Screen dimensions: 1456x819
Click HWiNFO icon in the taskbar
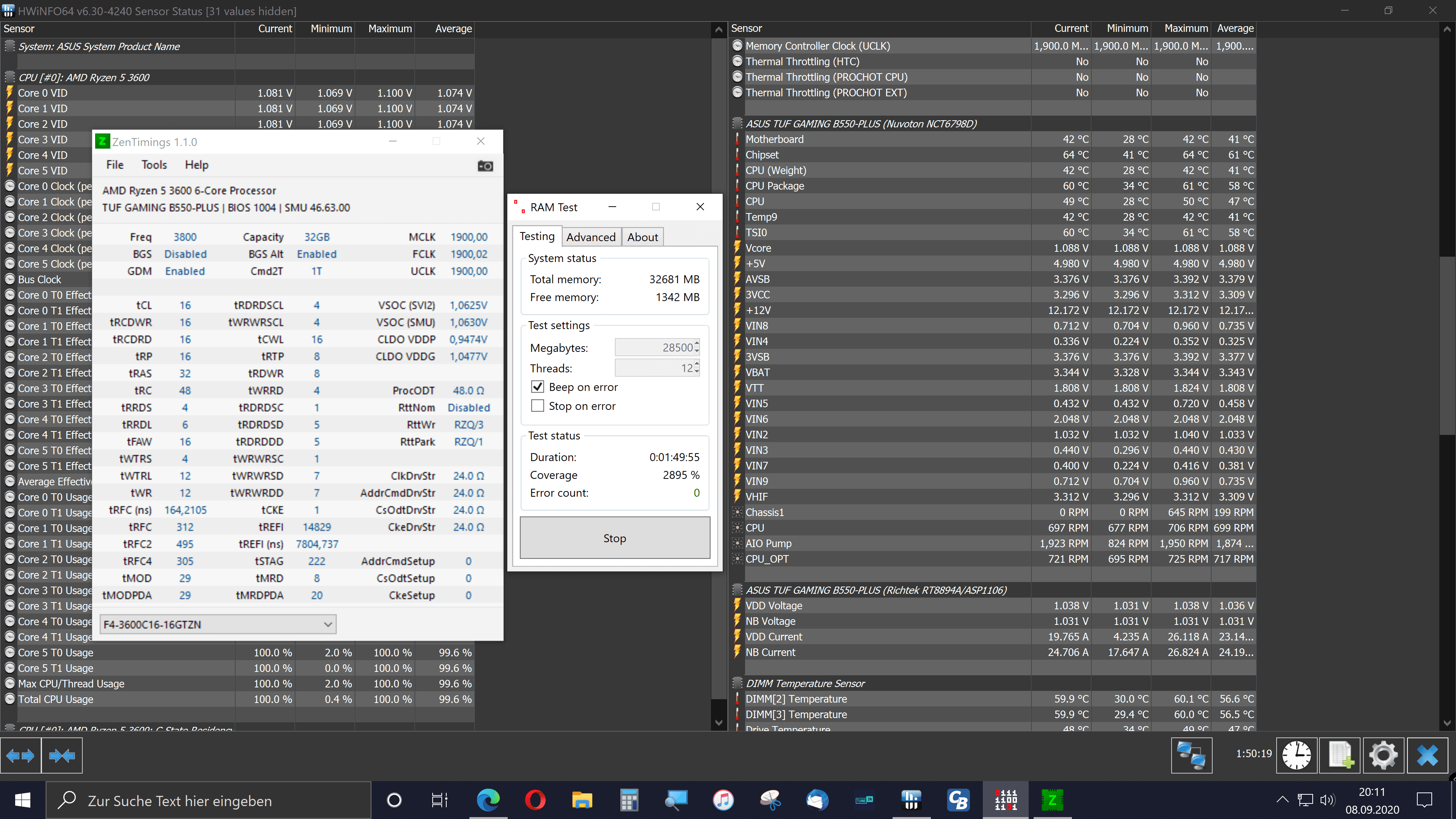911,800
